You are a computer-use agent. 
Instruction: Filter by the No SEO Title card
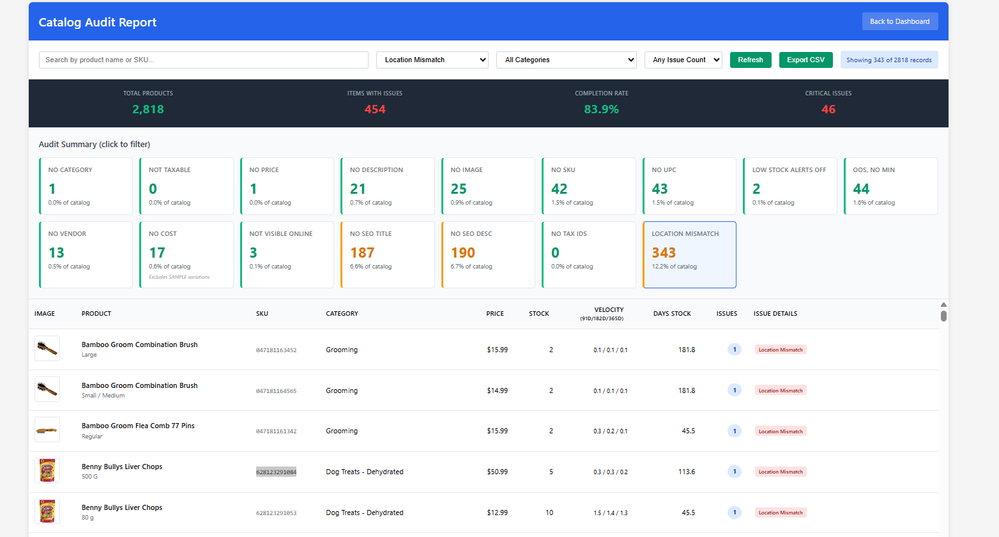(x=387, y=254)
